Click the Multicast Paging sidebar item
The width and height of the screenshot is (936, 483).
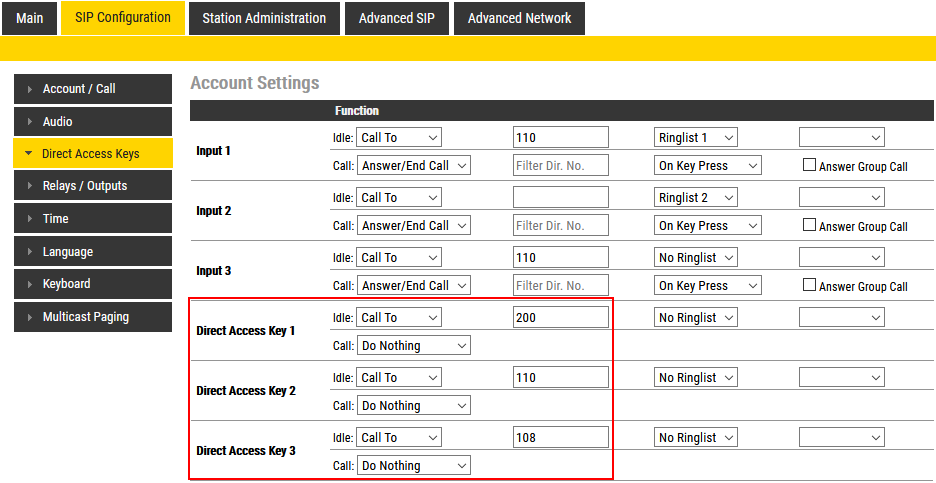point(92,317)
